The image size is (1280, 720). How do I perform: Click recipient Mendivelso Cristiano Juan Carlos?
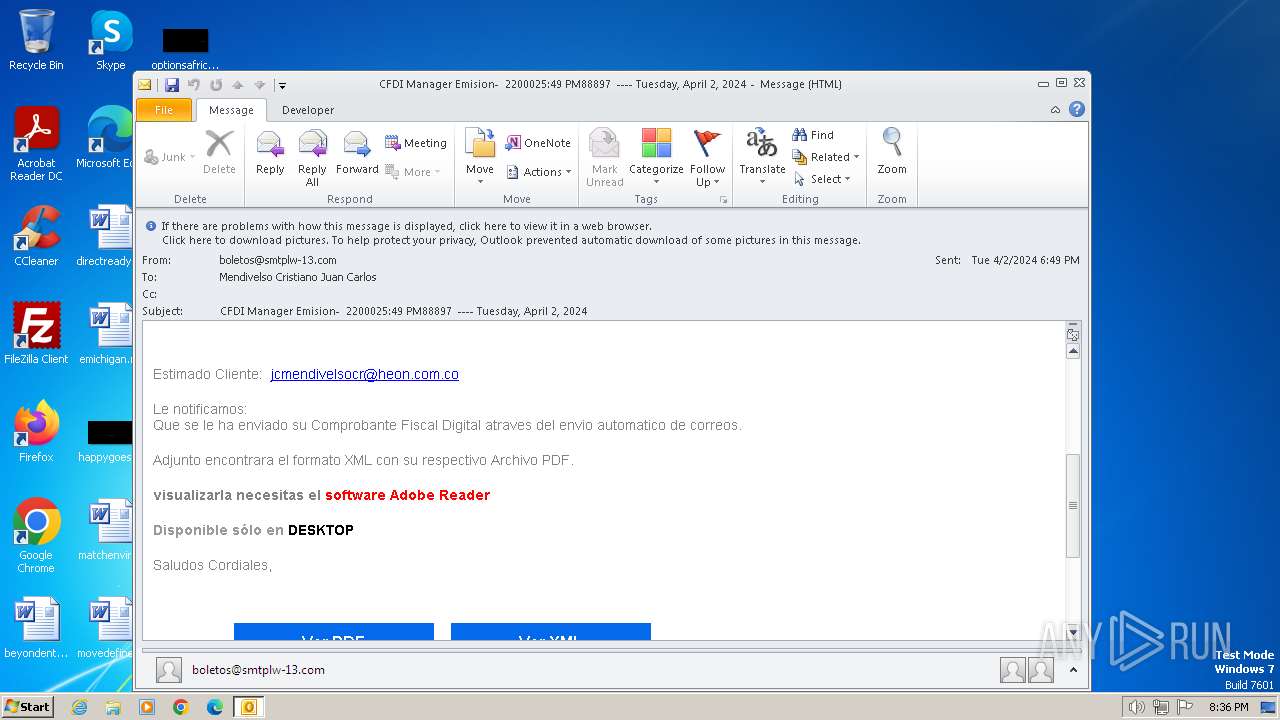click(x=298, y=277)
